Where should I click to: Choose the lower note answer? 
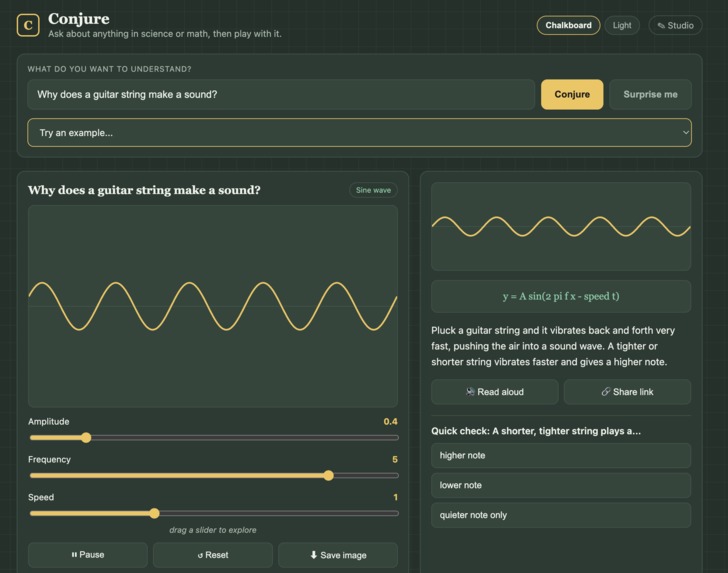click(561, 485)
